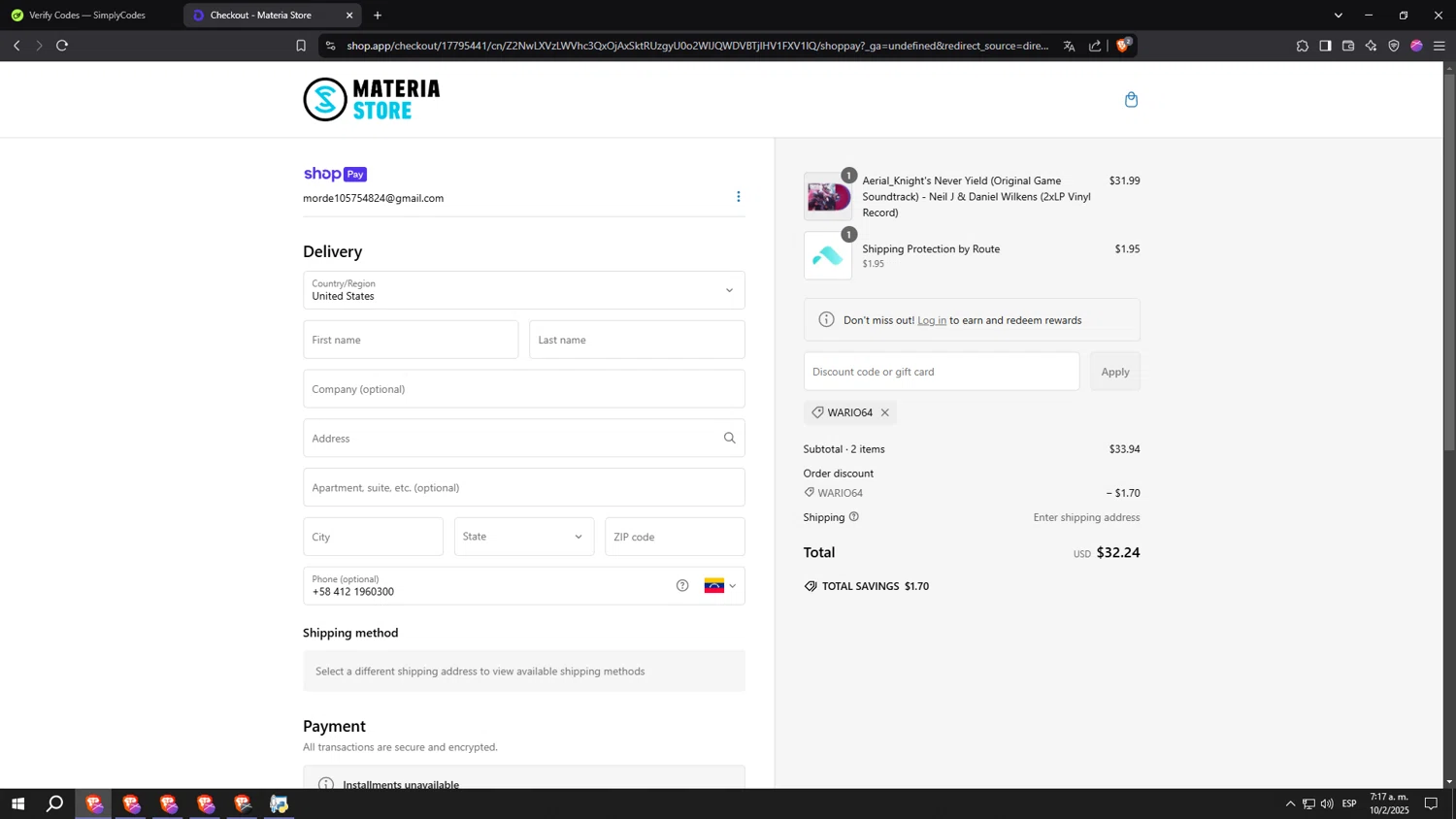Open the Brave VPN icon
The image size is (1456, 819).
point(1394,46)
